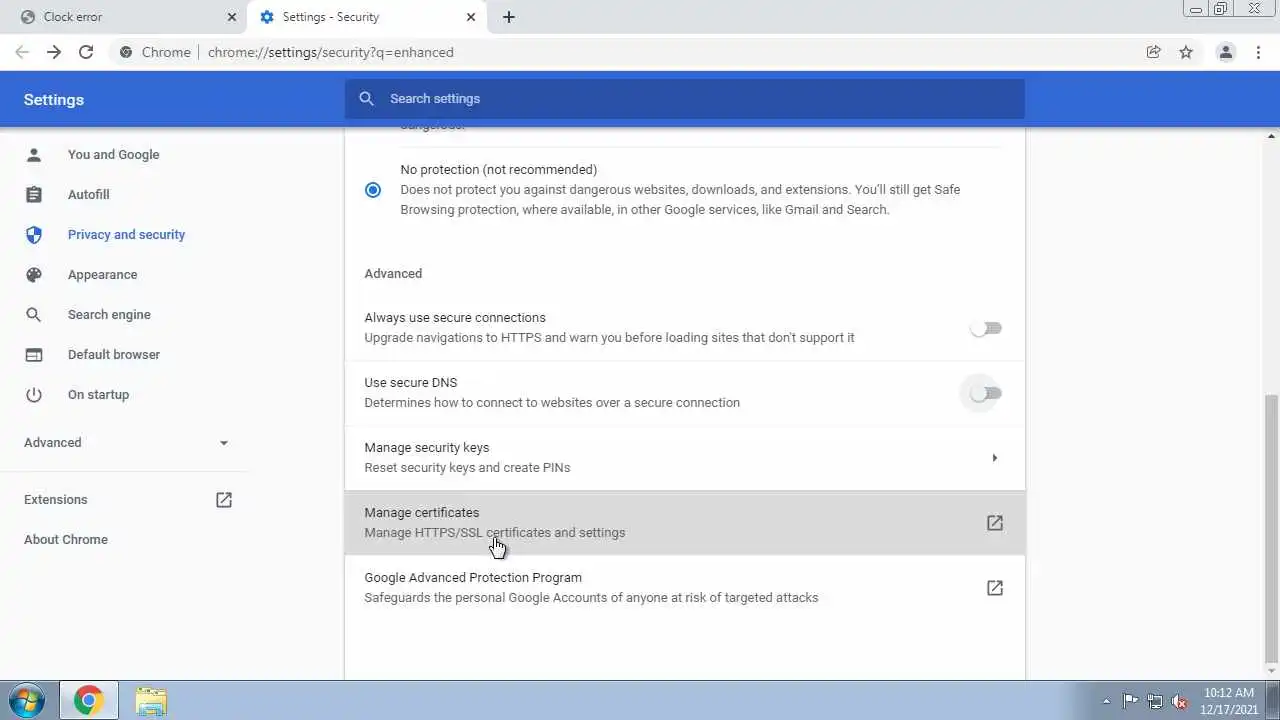Image resolution: width=1280 pixels, height=720 pixels.
Task: Click Google Advanced Protection Program row
Action: pos(685,588)
